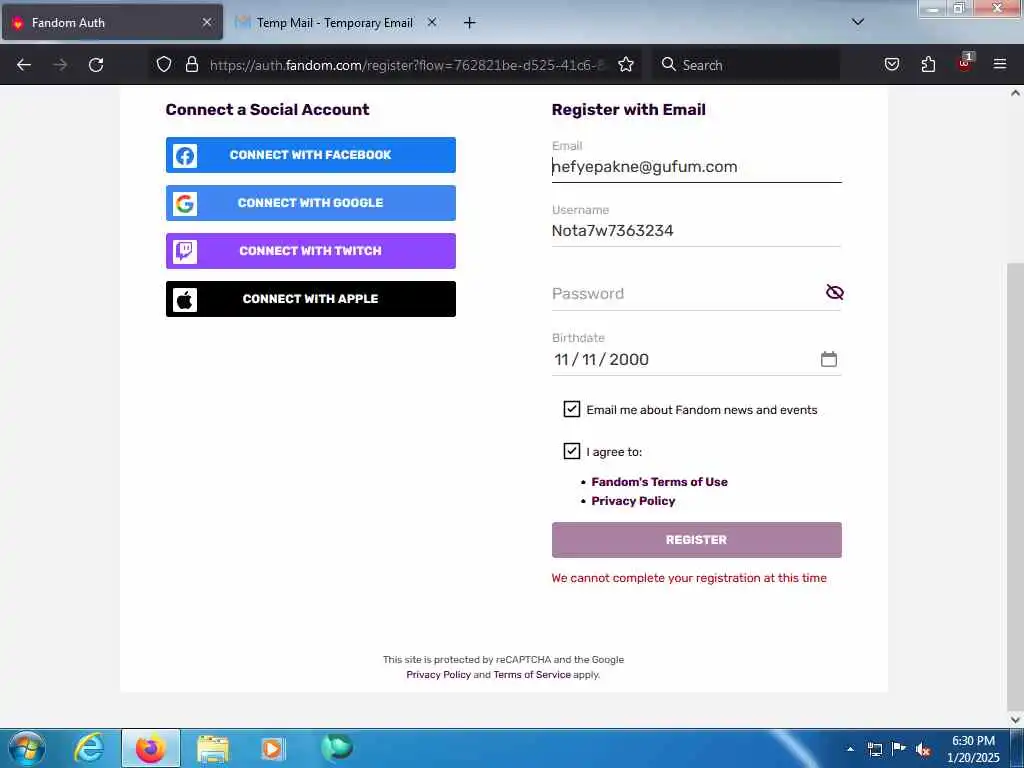This screenshot has height=768, width=1024.
Task: Click the scrollbar up arrow
Action: (x=1015, y=93)
